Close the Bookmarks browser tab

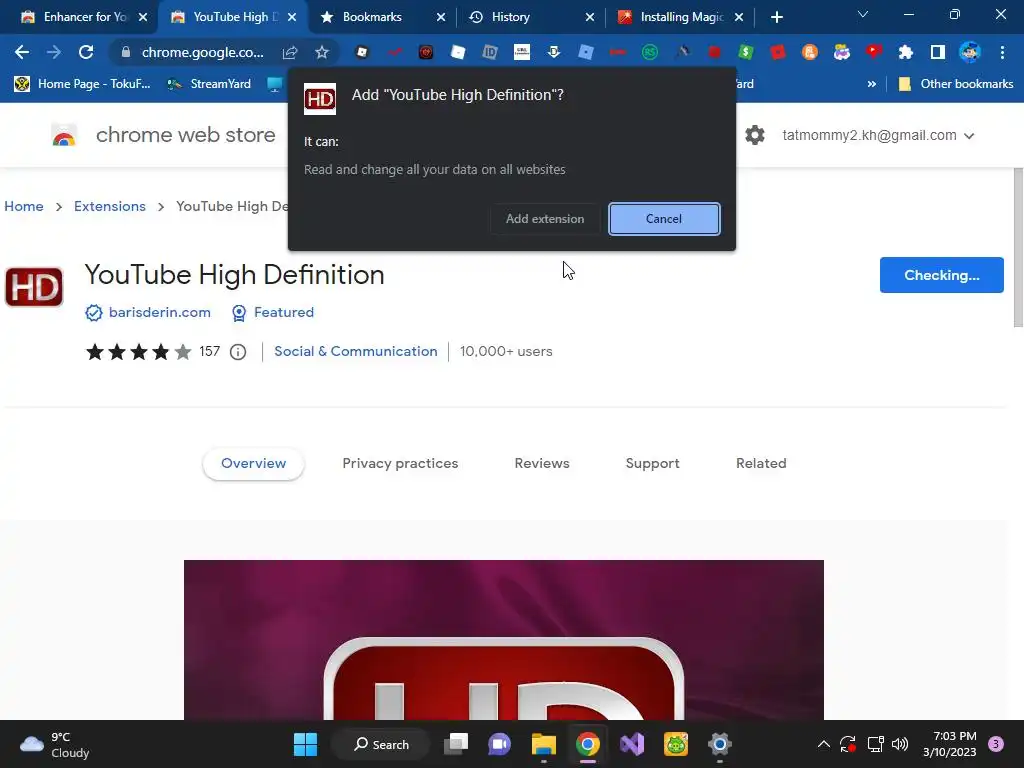click(x=441, y=17)
